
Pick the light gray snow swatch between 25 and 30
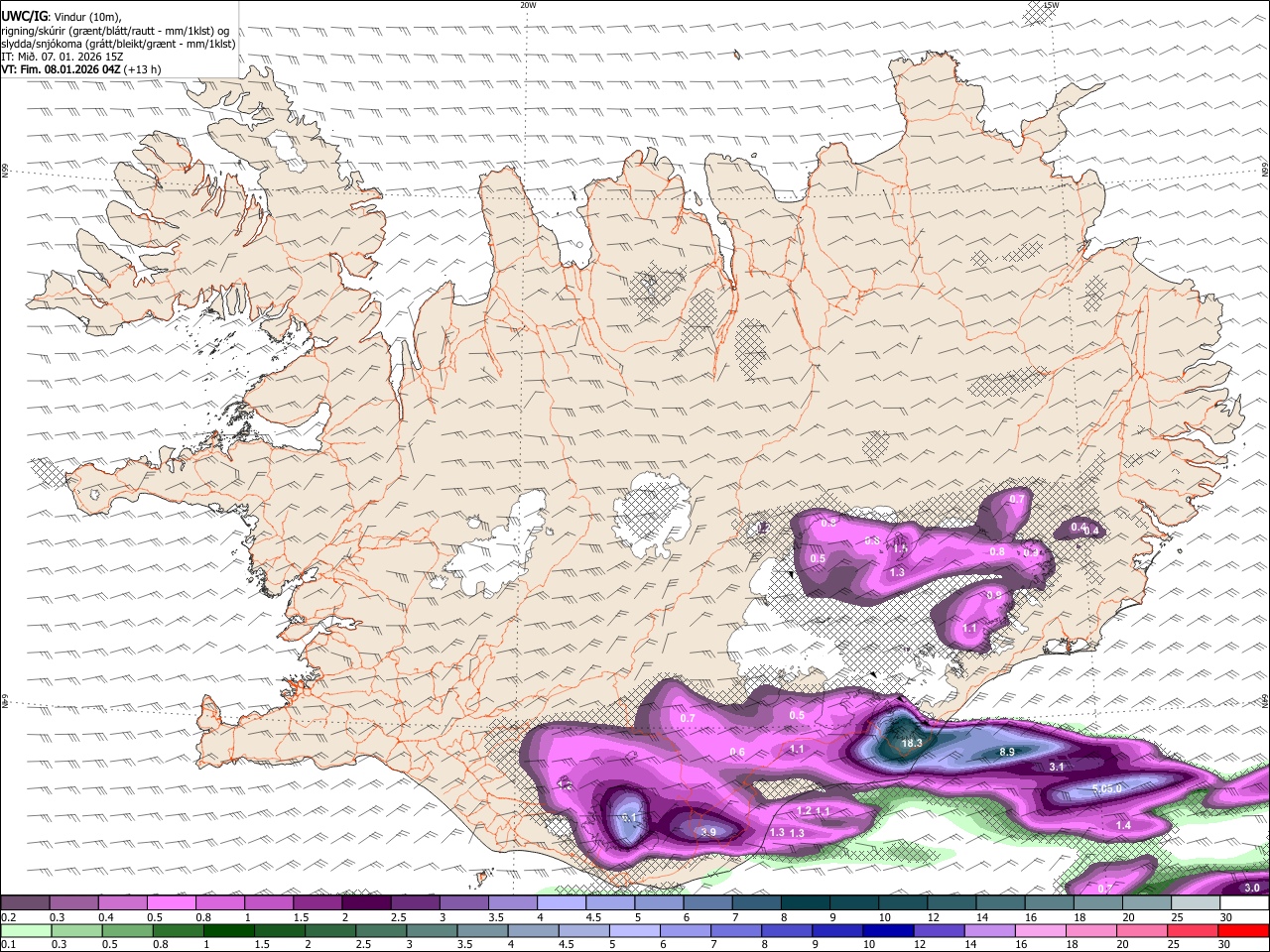(1195, 903)
